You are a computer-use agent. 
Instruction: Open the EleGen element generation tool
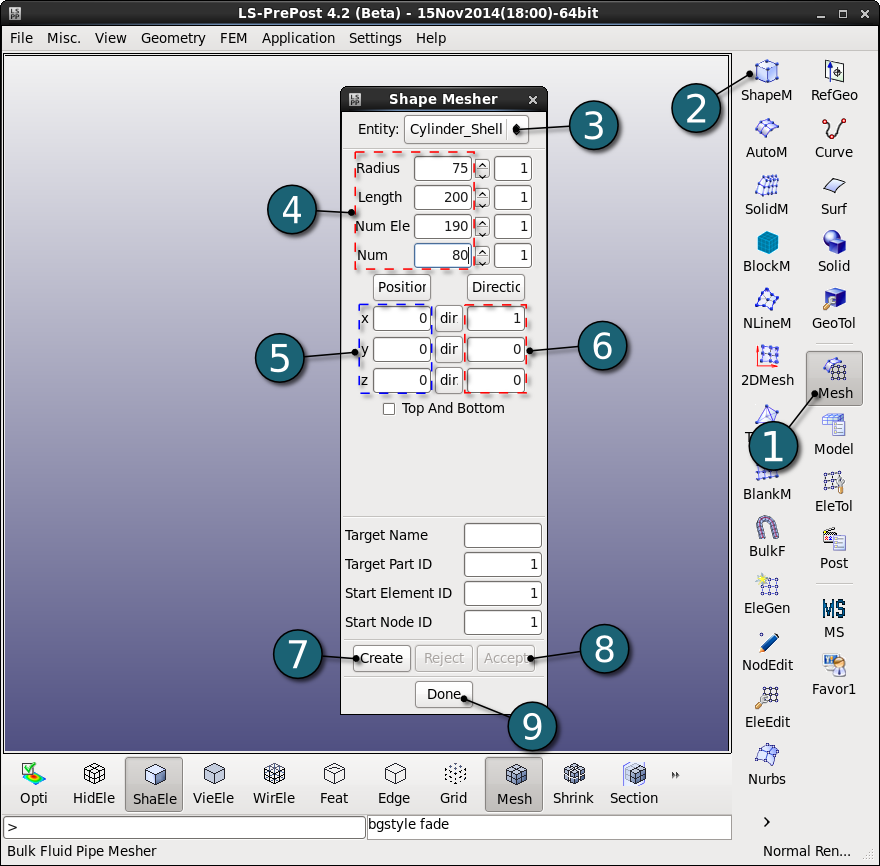tap(767, 594)
